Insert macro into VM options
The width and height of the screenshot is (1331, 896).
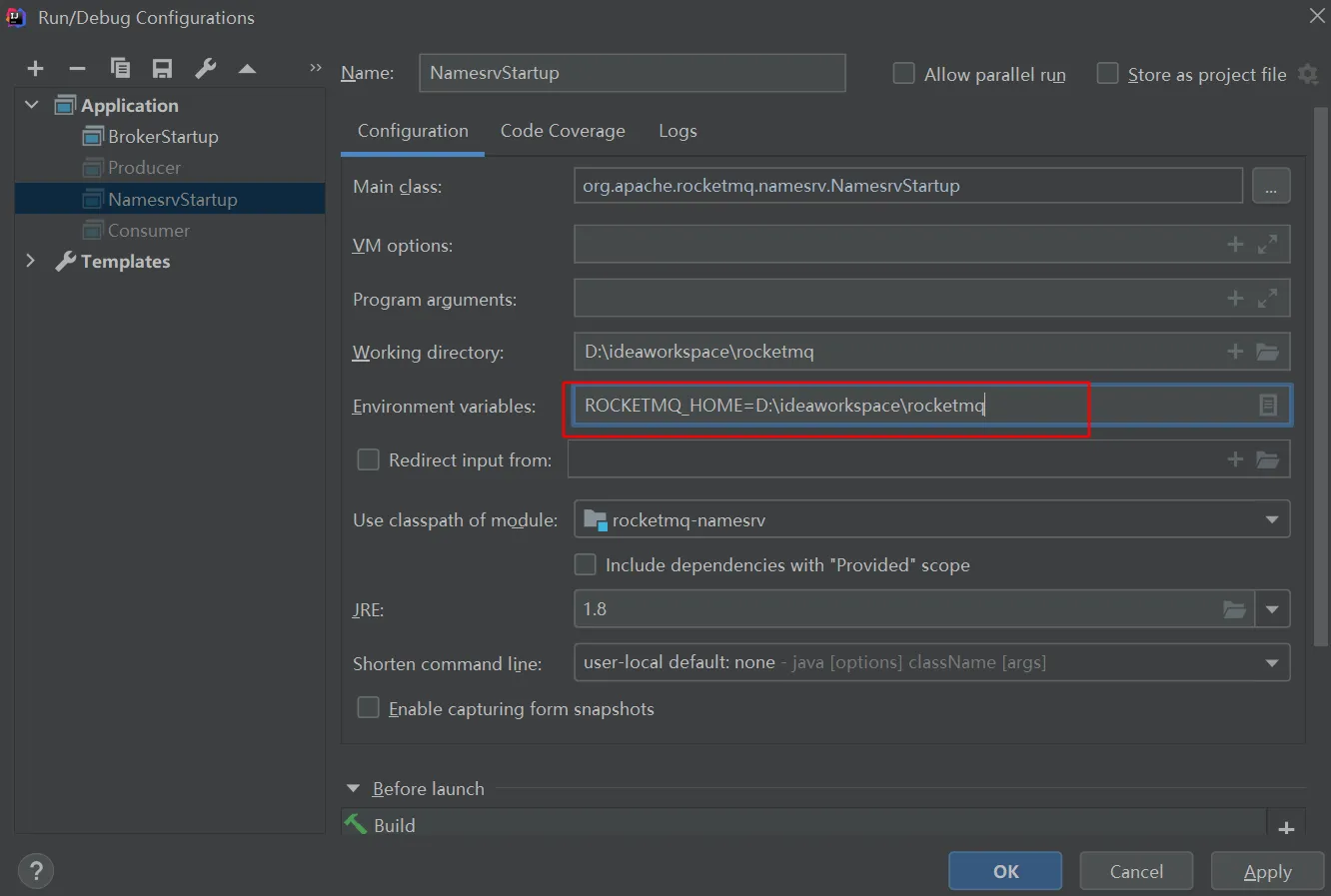pos(1235,244)
